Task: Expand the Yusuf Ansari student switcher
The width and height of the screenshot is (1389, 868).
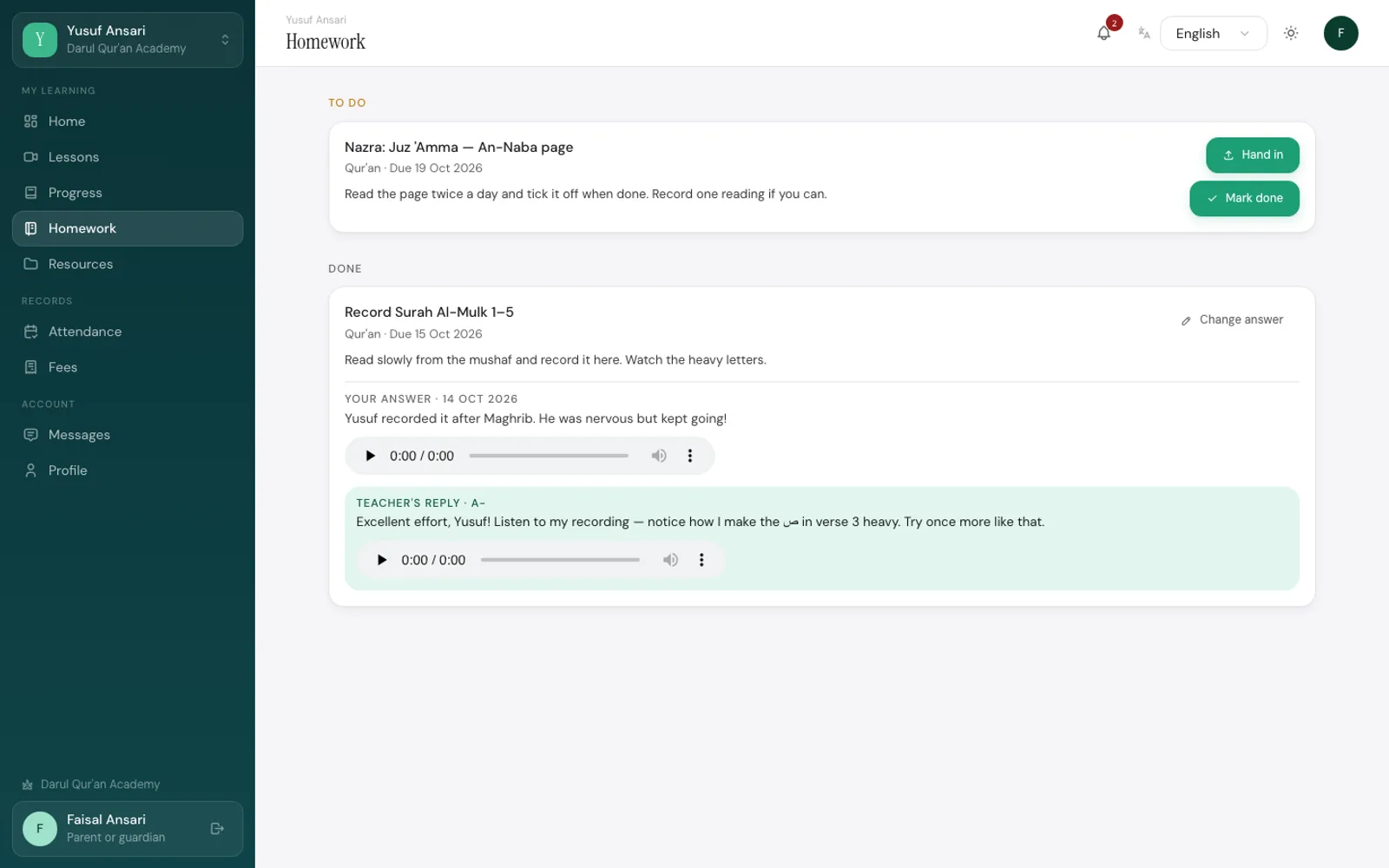Action: click(x=128, y=40)
